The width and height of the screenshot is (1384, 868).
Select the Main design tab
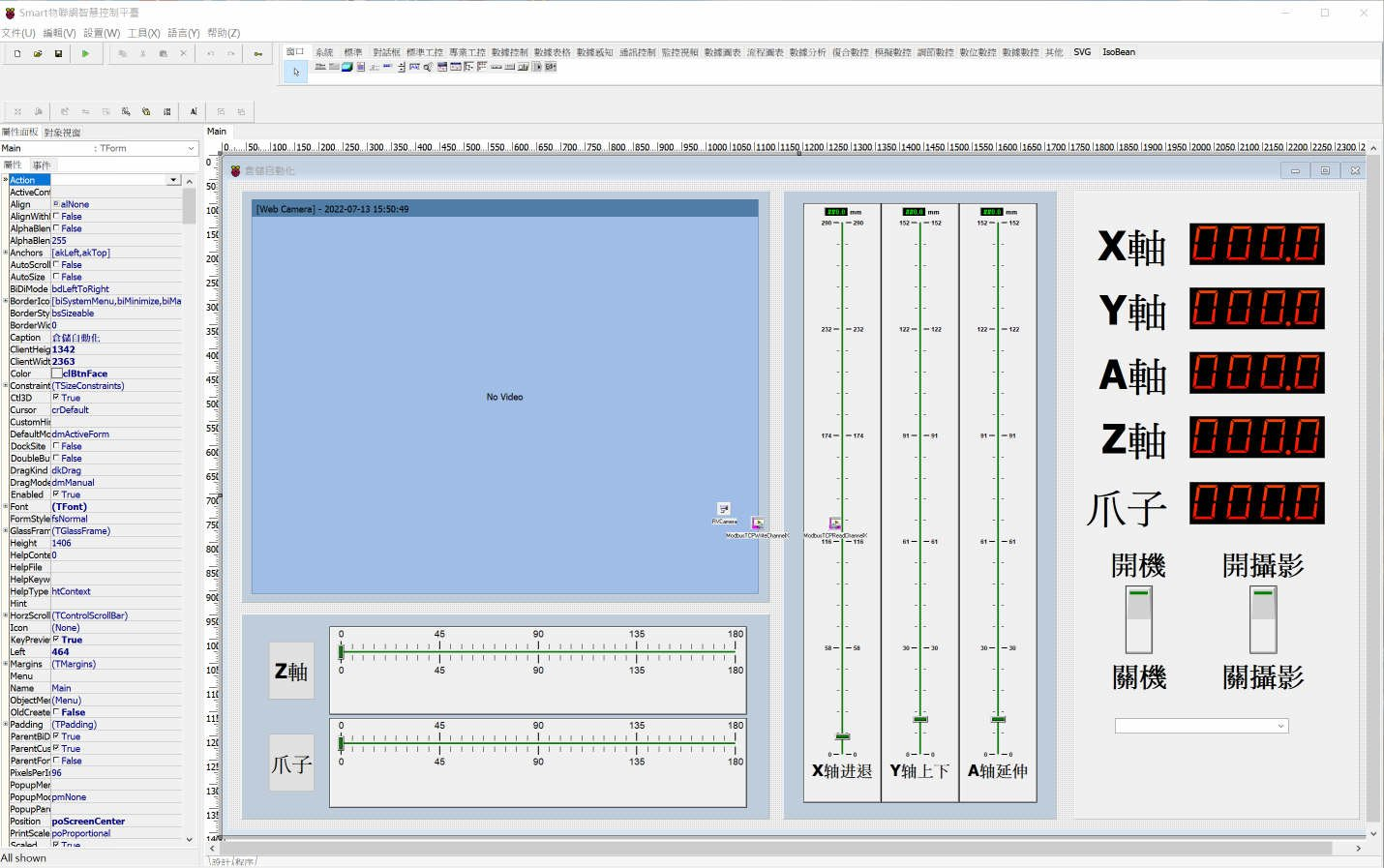click(x=217, y=132)
